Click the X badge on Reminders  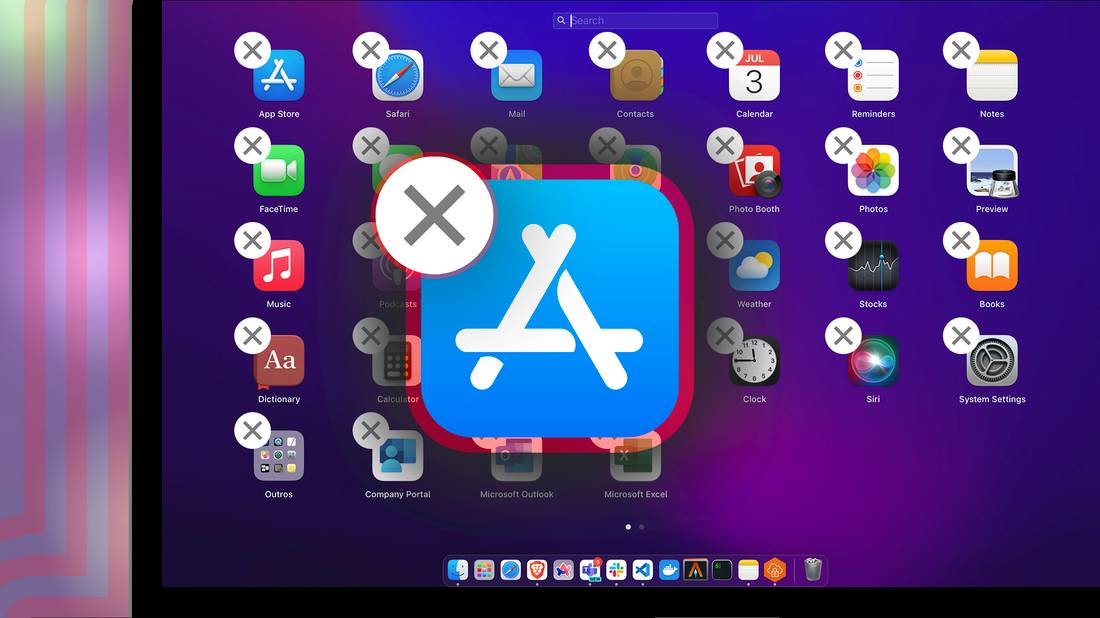pyautogui.click(x=843, y=51)
